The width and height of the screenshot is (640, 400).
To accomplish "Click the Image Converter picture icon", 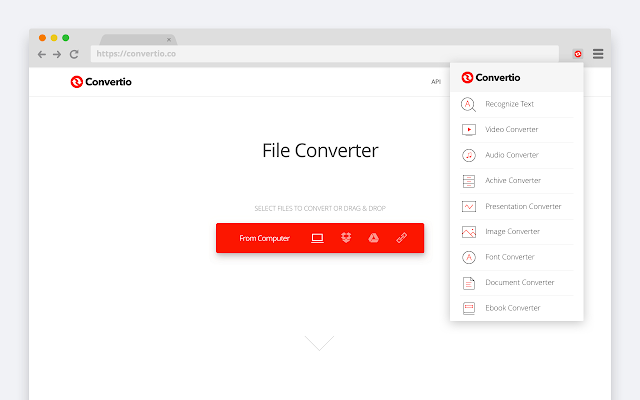I will click(x=469, y=232).
